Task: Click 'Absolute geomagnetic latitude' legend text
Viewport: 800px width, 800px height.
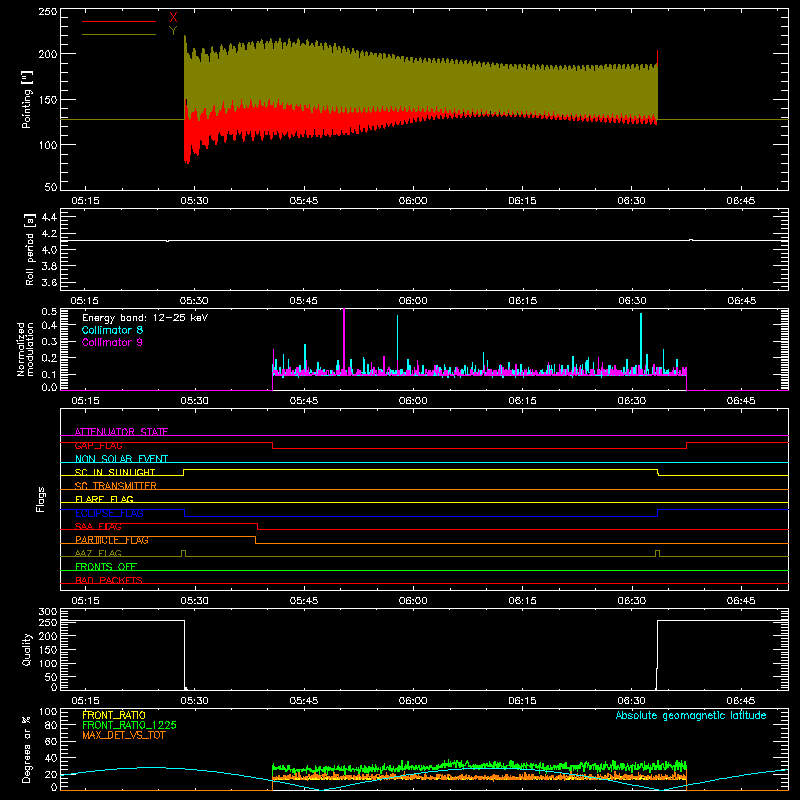Action: (x=691, y=715)
